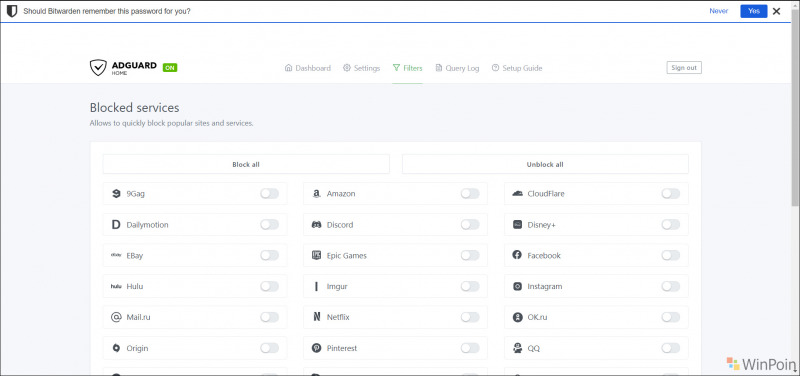Click the Query Log document icon

[439, 68]
